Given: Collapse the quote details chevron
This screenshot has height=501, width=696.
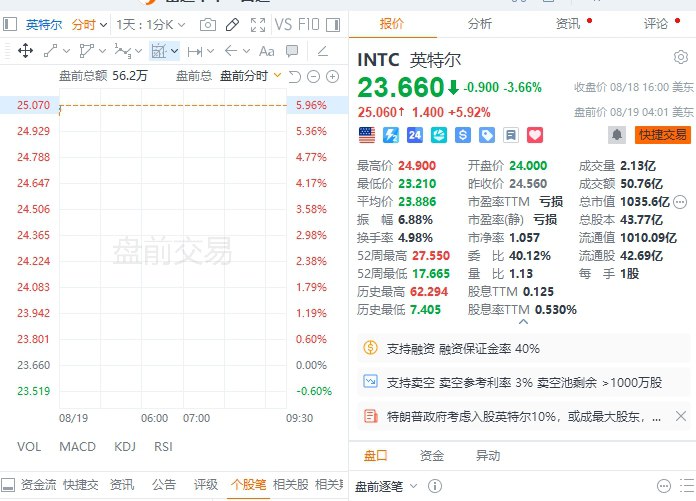Looking at the screenshot, I should pyautogui.click(x=523, y=322).
